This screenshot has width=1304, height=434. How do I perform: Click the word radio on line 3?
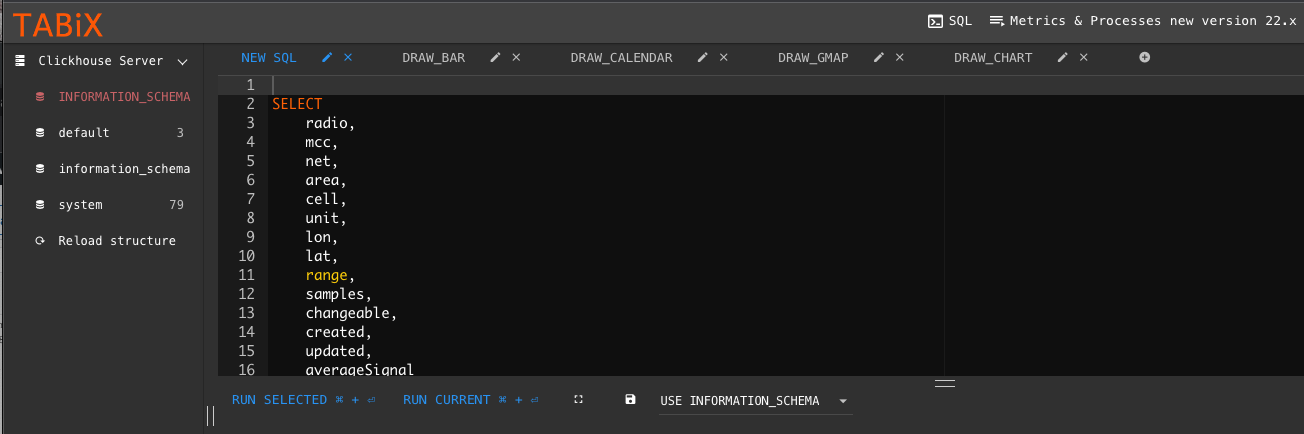327,123
